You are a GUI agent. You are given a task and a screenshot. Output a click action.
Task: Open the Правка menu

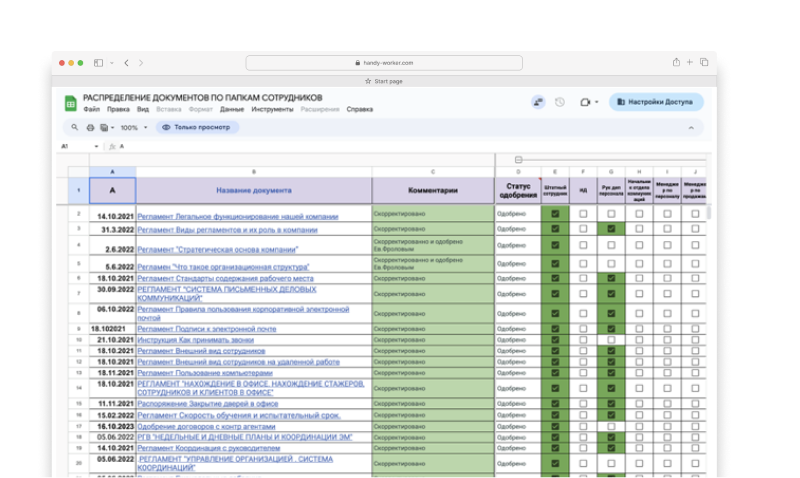[x=118, y=109]
